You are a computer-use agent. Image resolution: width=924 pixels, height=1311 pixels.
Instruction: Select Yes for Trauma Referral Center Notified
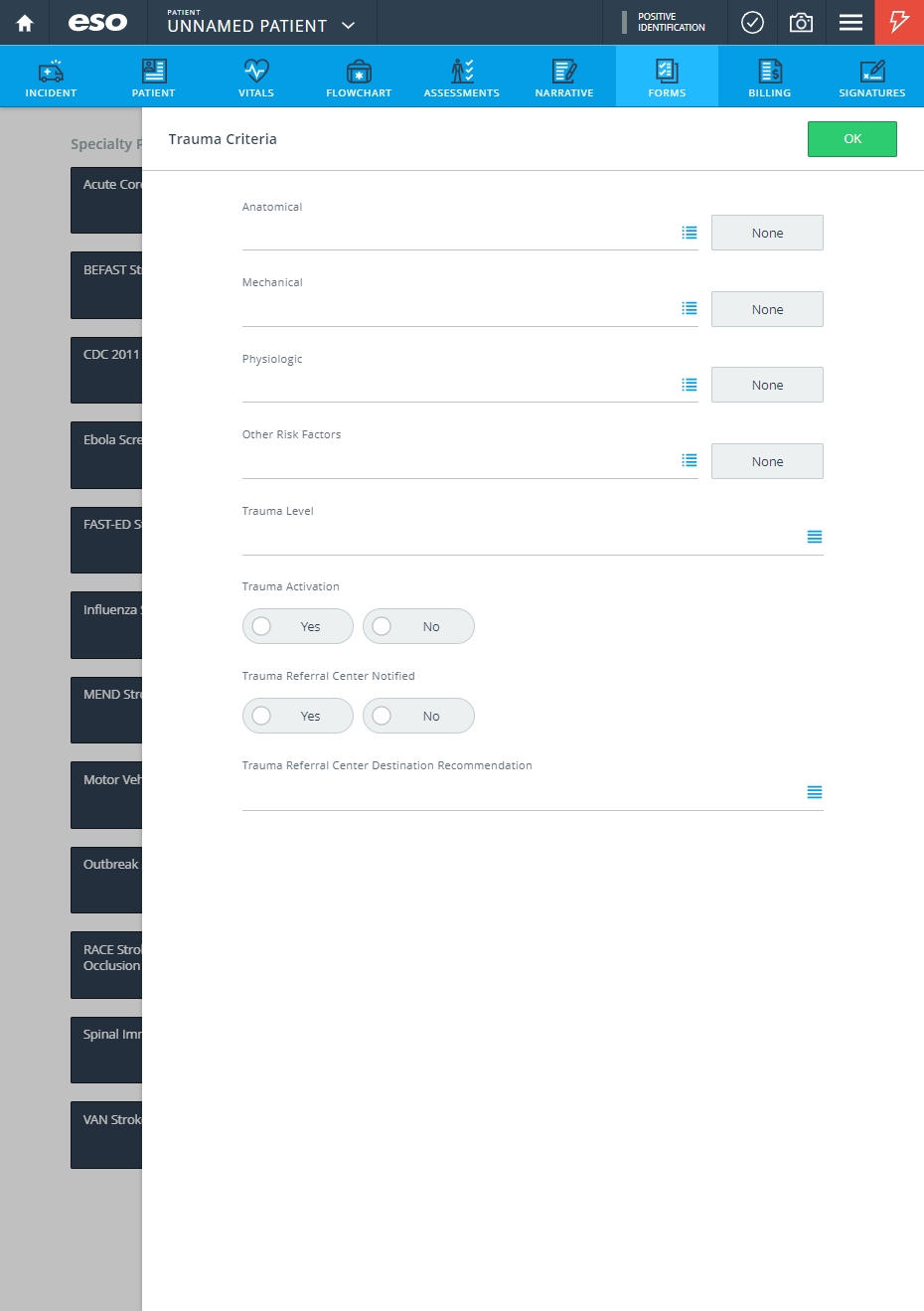point(298,716)
